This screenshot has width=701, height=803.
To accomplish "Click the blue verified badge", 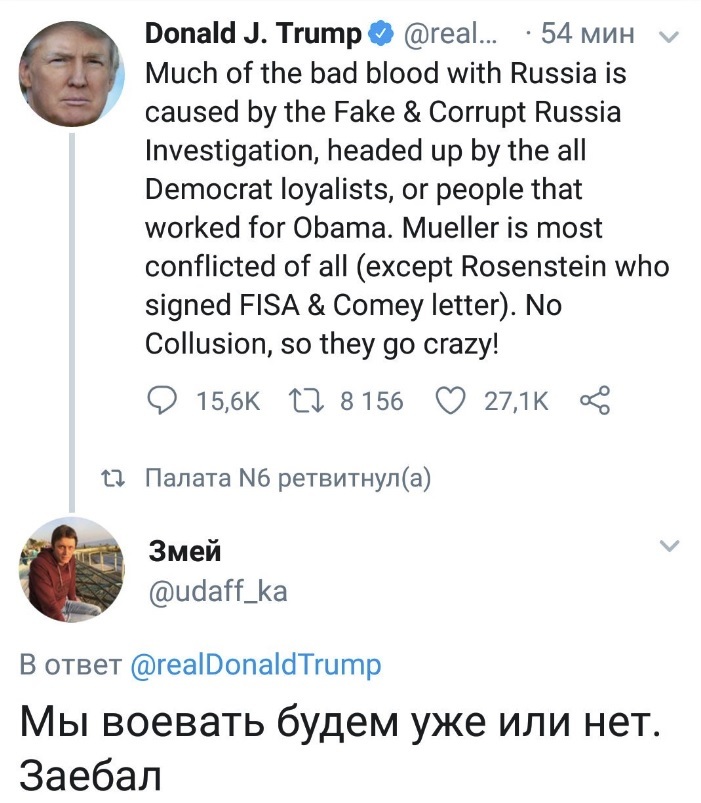I will [x=381, y=35].
